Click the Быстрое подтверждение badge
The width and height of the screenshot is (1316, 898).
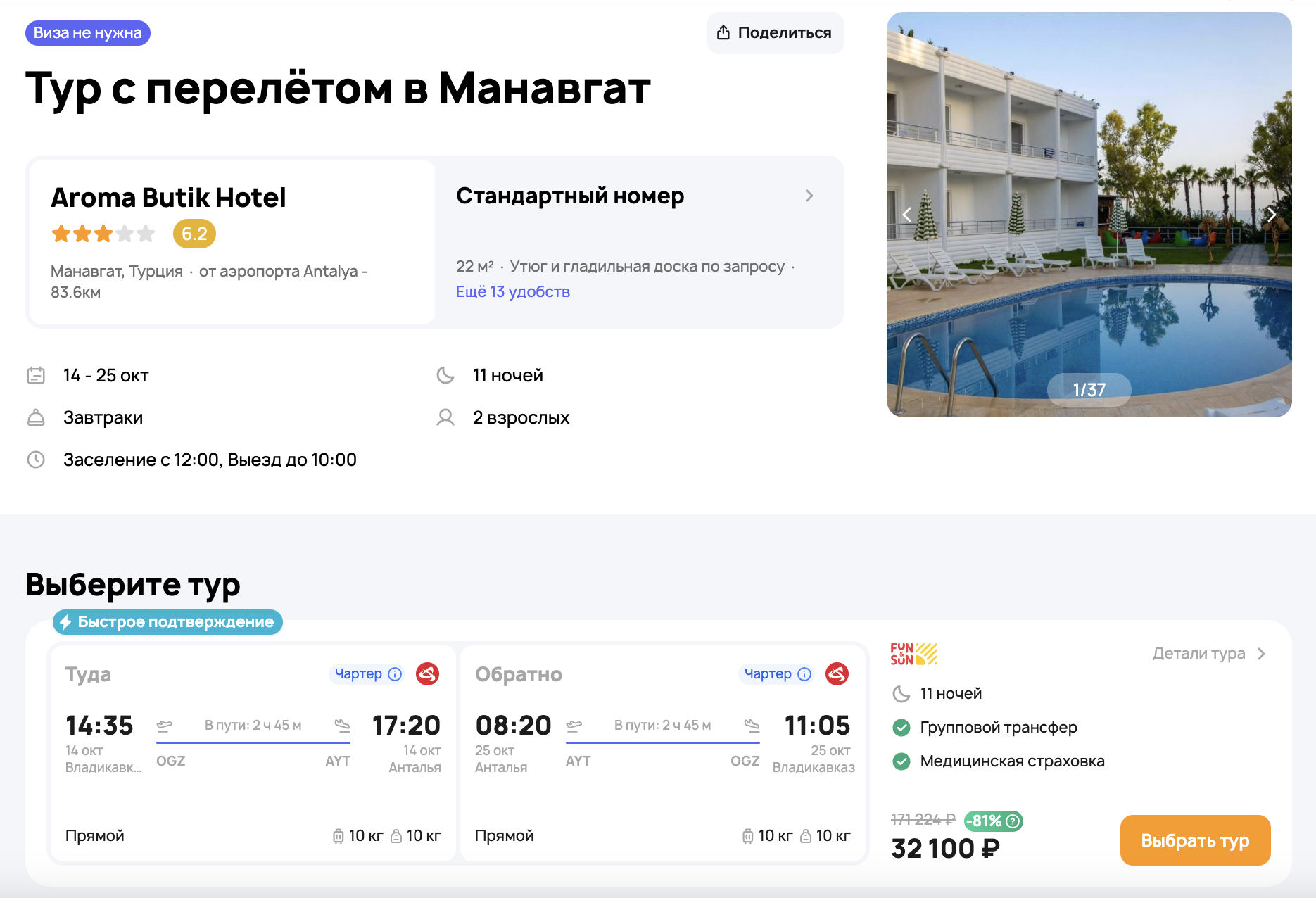167,622
